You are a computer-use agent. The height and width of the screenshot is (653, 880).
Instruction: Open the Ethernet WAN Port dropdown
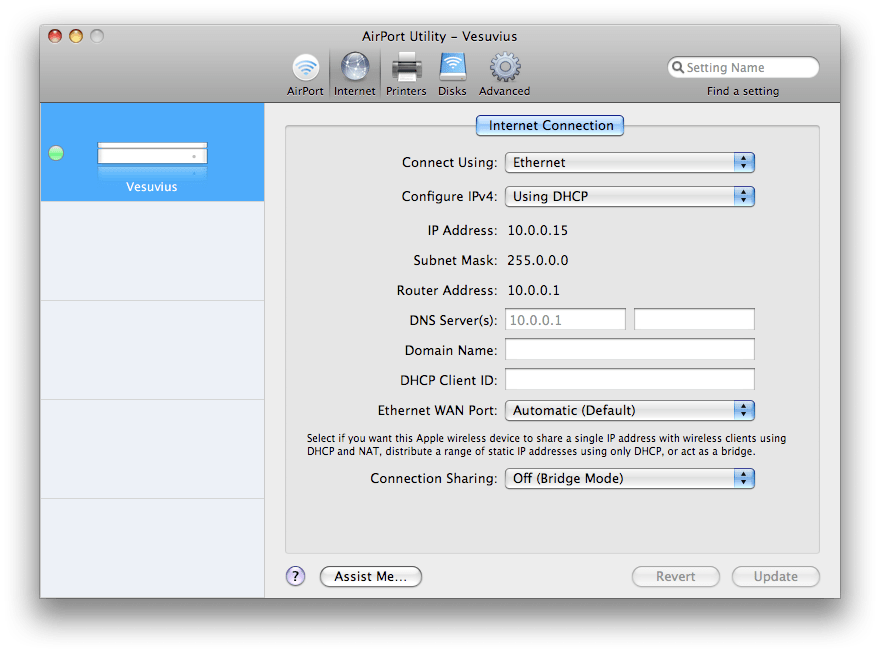point(630,411)
